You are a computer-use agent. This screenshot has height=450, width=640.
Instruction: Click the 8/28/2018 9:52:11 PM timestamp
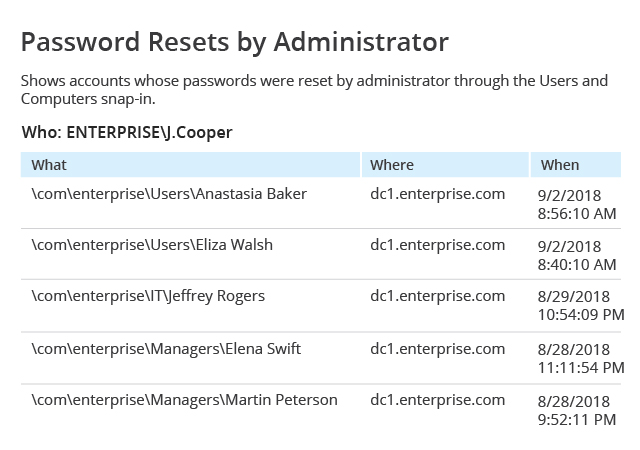pyautogui.click(x=577, y=410)
